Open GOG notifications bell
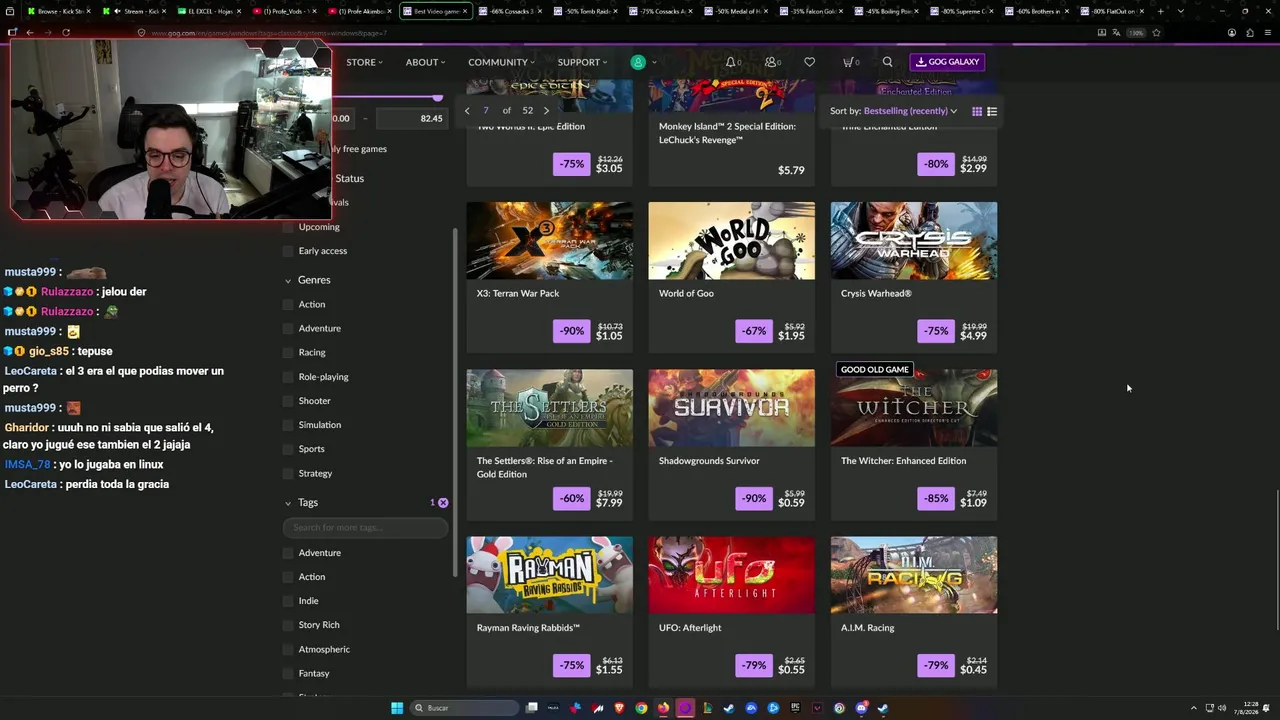 point(733,62)
